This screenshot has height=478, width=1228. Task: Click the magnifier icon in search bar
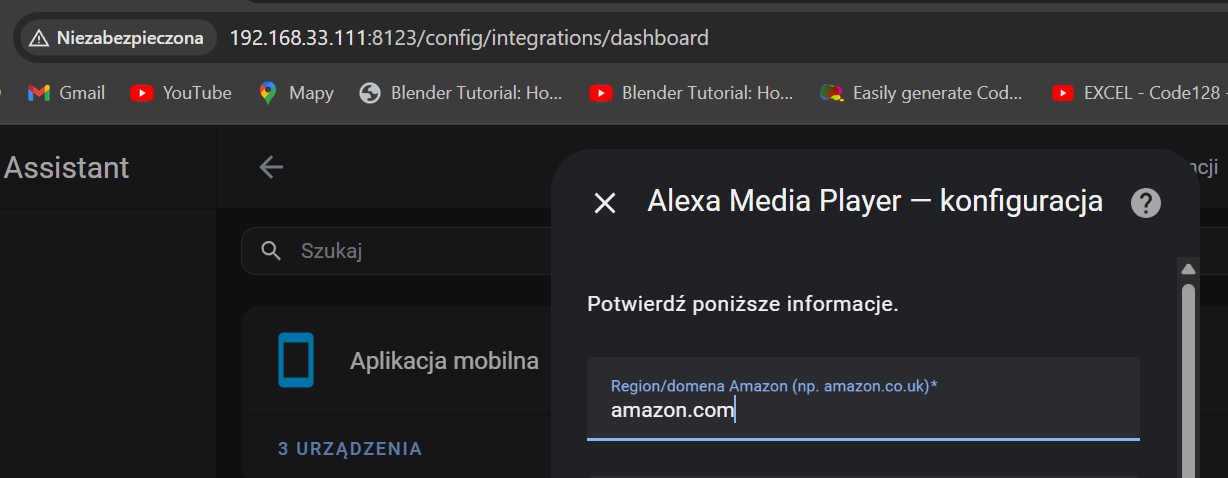pyautogui.click(x=270, y=250)
